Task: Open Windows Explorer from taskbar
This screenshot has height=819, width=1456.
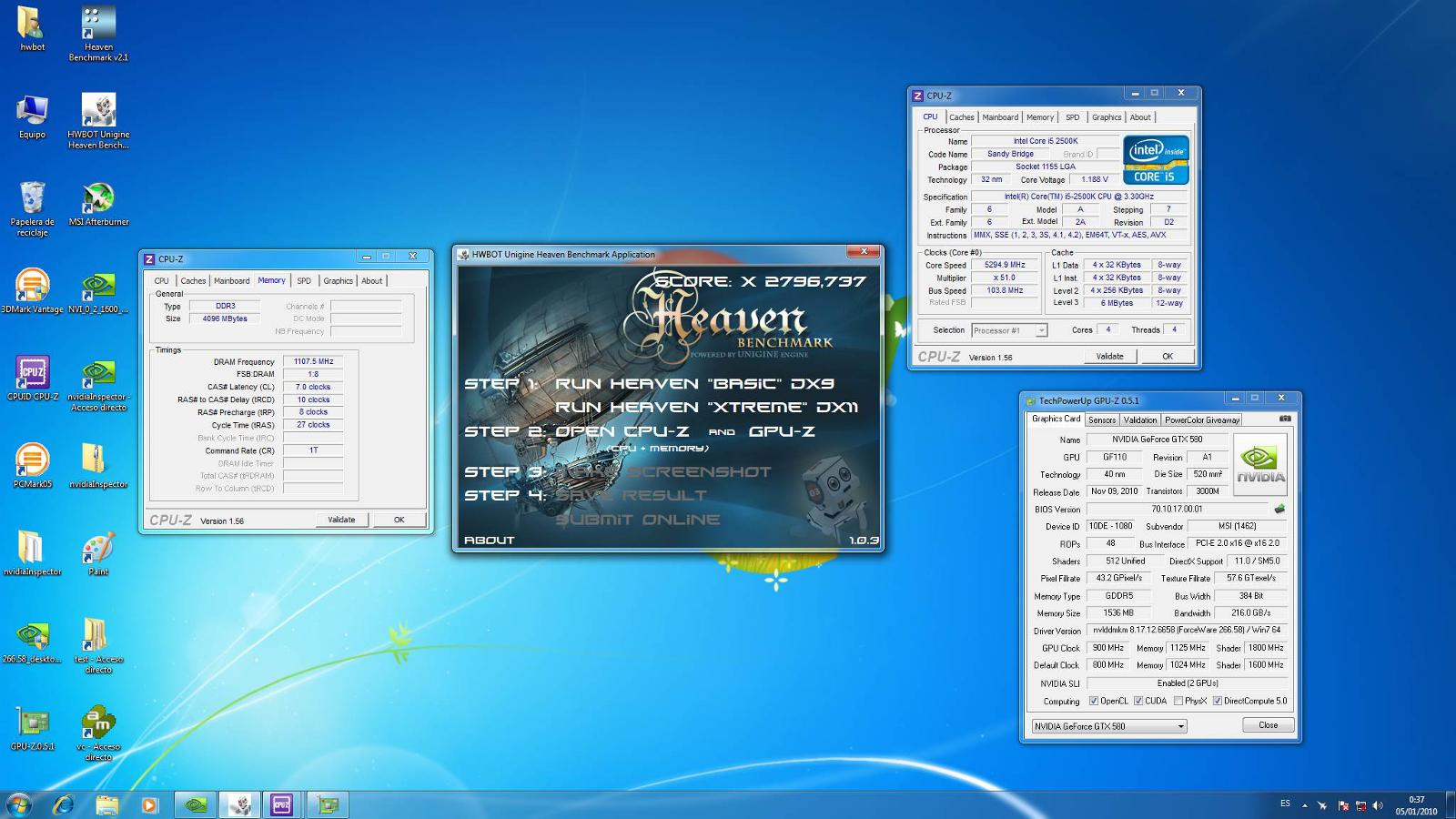Action: point(107,804)
